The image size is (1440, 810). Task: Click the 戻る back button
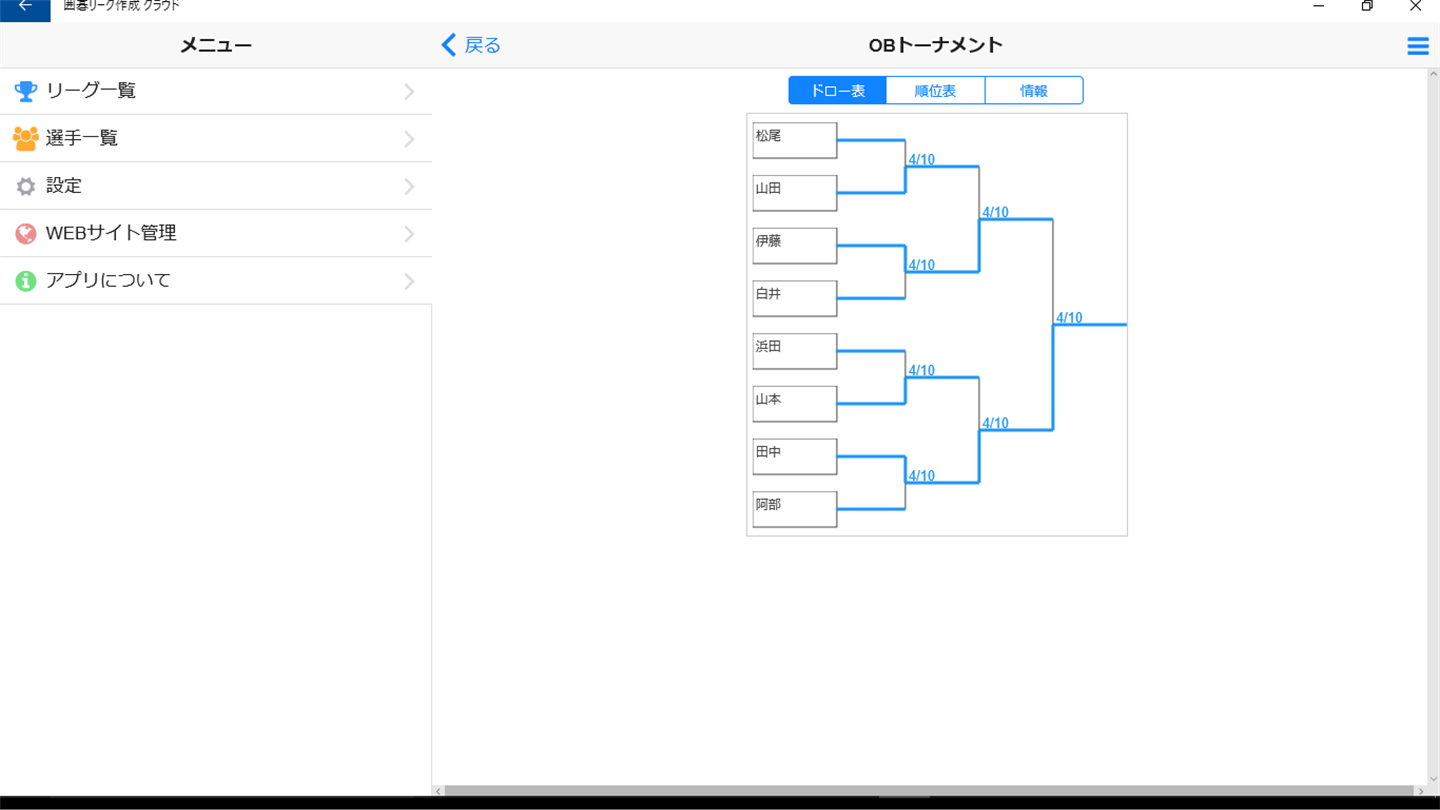(471, 45)
